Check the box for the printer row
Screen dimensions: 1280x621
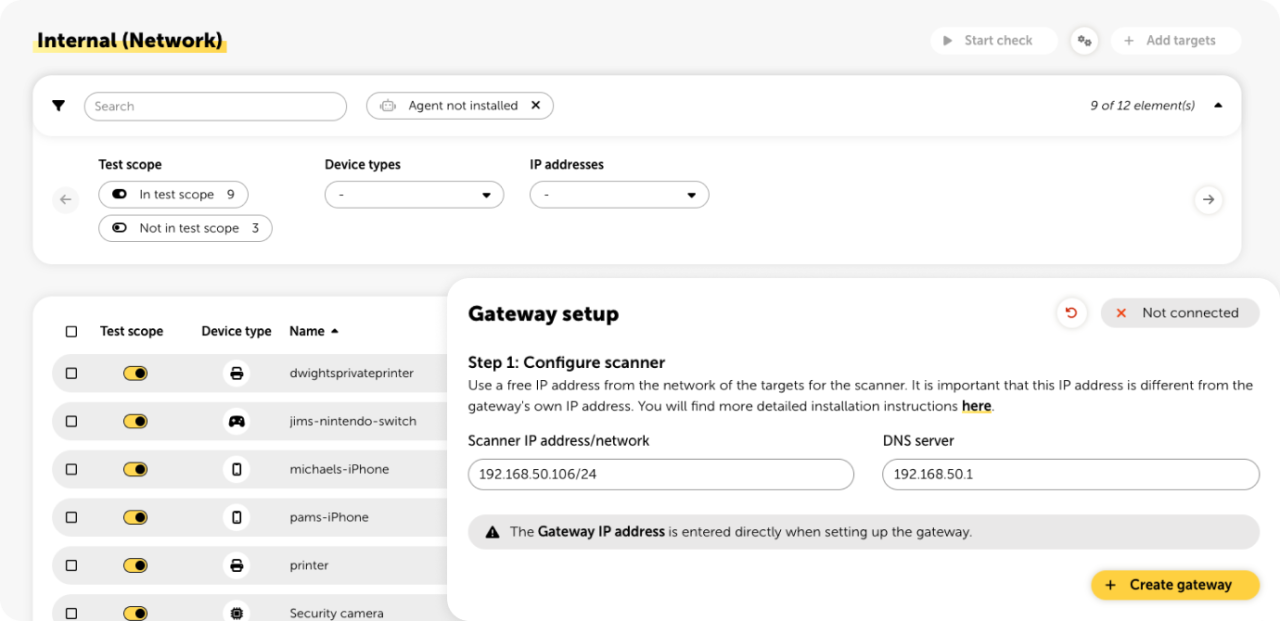(x=71, y=565)
